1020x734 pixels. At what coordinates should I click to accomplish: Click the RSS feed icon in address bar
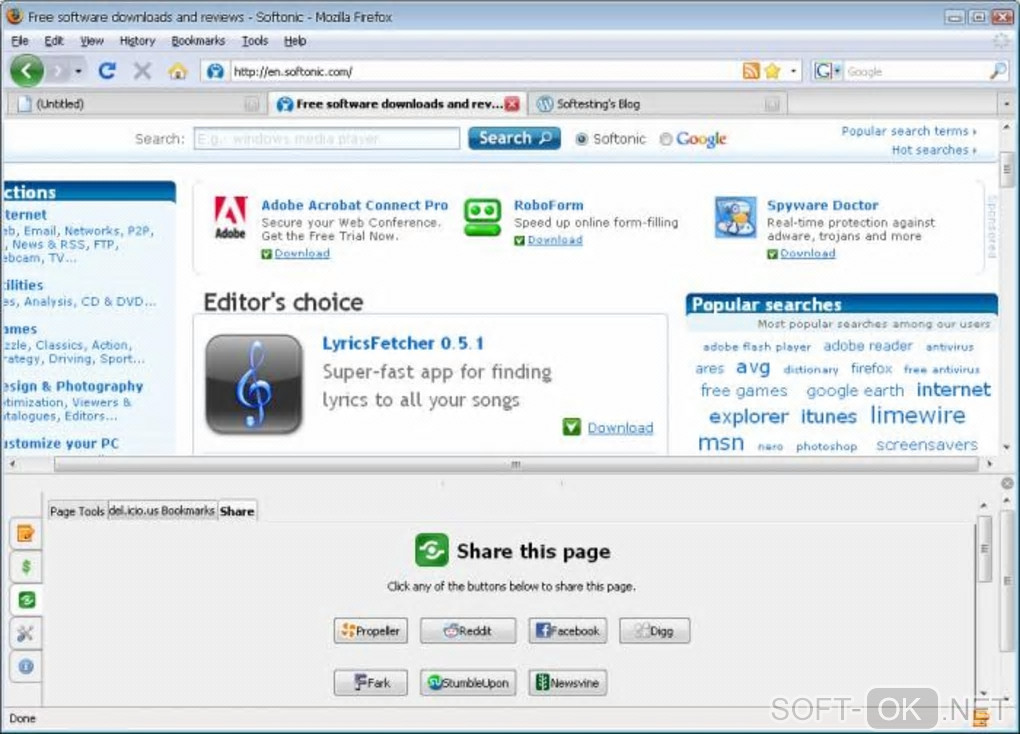751,71
